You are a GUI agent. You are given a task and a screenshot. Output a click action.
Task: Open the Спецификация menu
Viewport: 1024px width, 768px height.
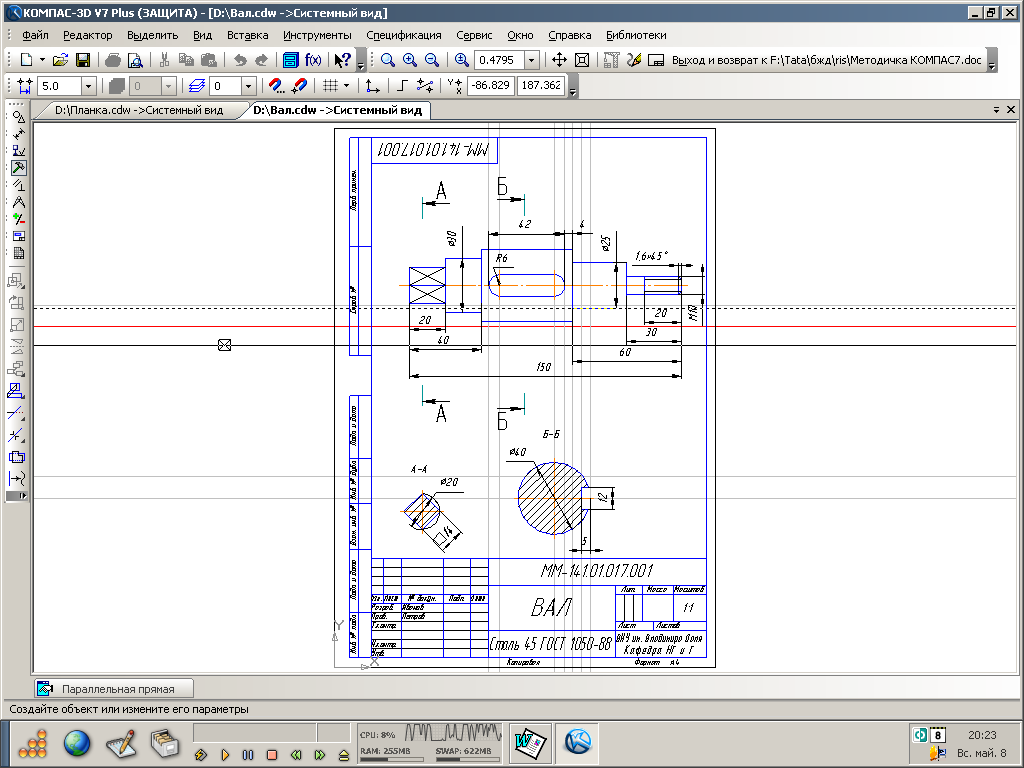404,35
